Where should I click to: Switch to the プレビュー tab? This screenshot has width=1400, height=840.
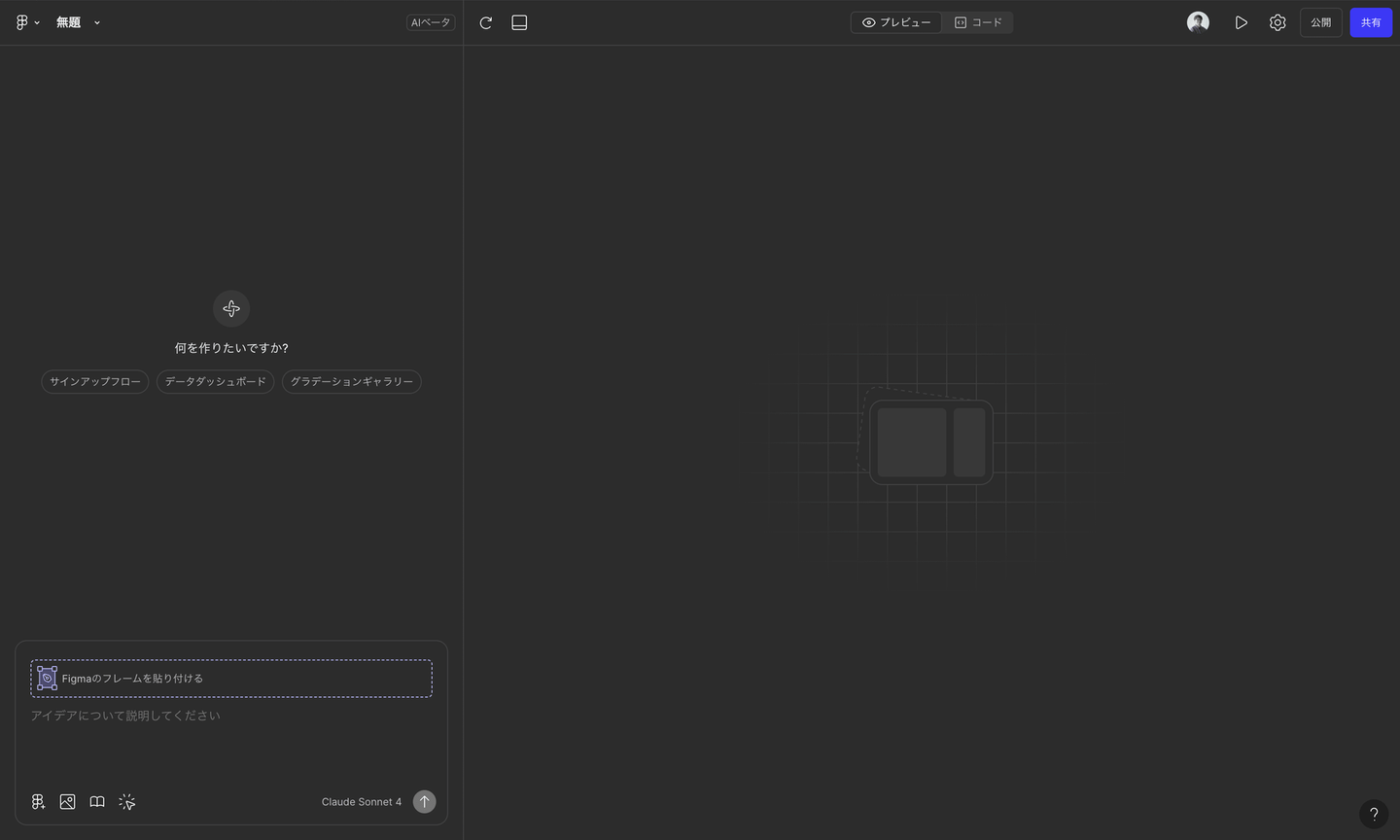click(x=896, y=22)
